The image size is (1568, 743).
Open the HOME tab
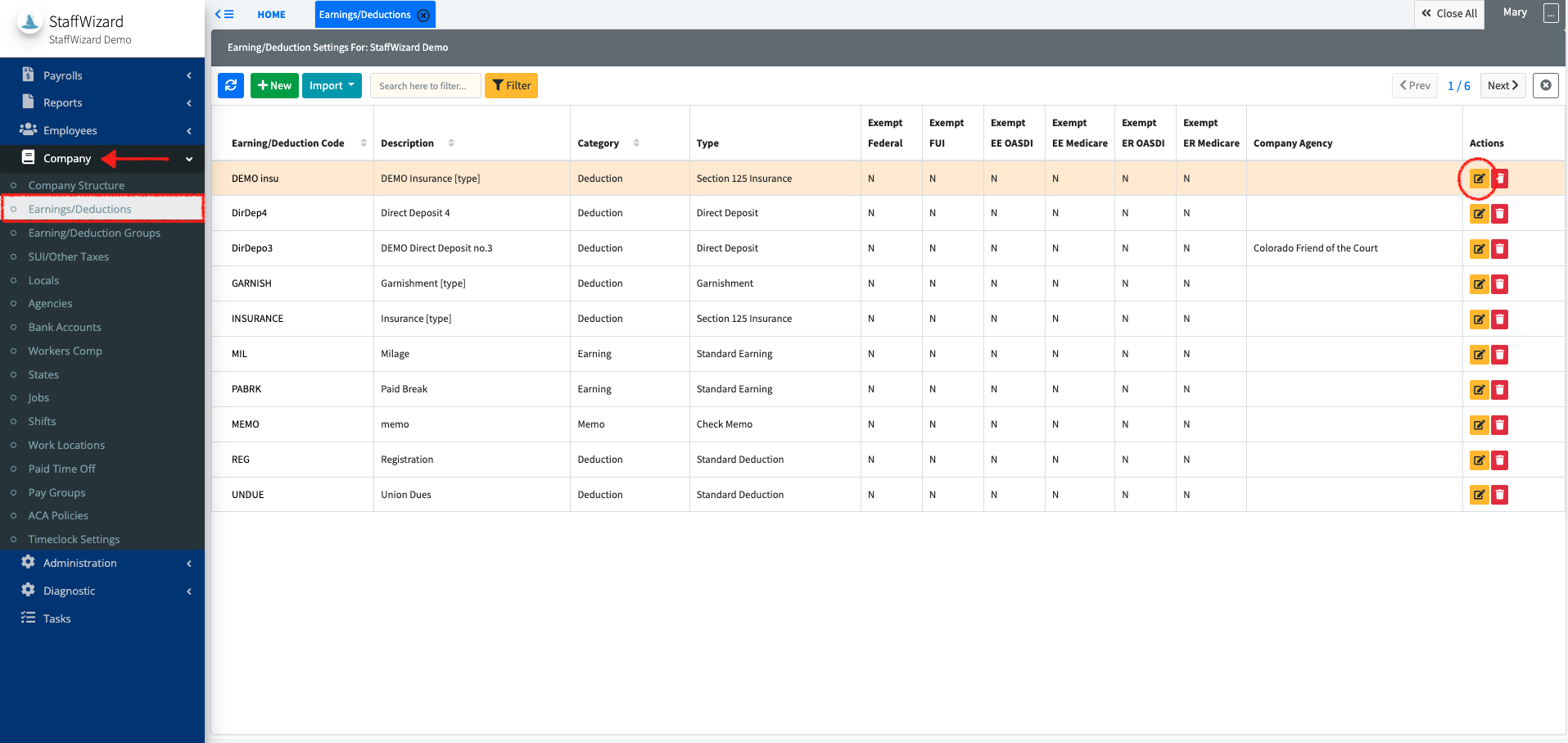(x=271, y=15)
